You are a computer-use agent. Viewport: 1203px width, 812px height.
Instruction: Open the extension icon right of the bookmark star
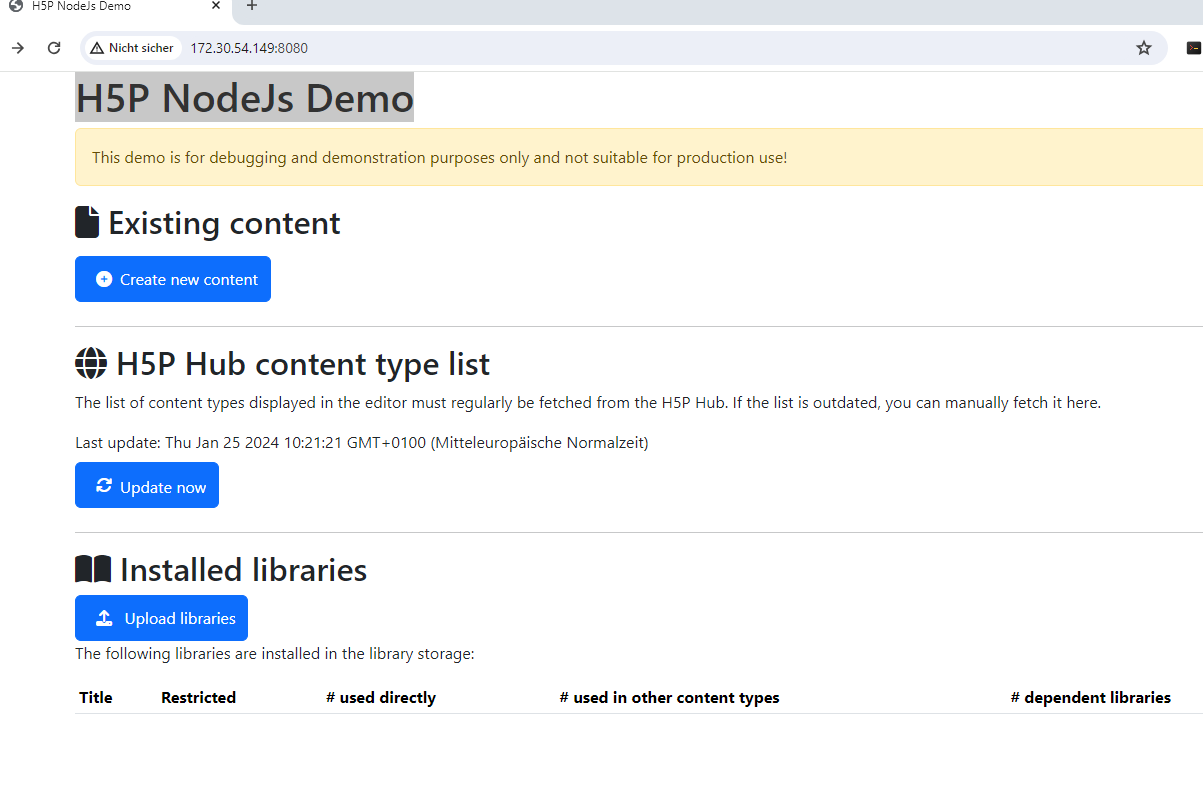coord(1193,48)
